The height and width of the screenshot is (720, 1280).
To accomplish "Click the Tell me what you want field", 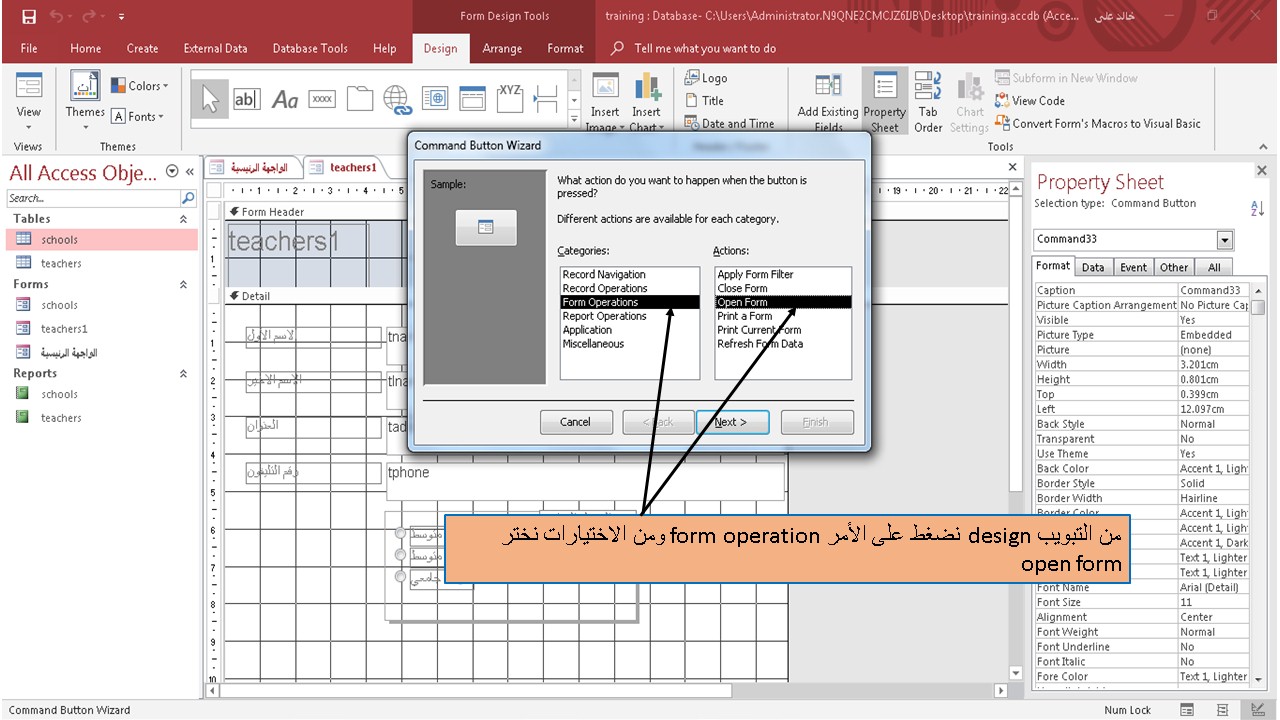I will point(705,48).
